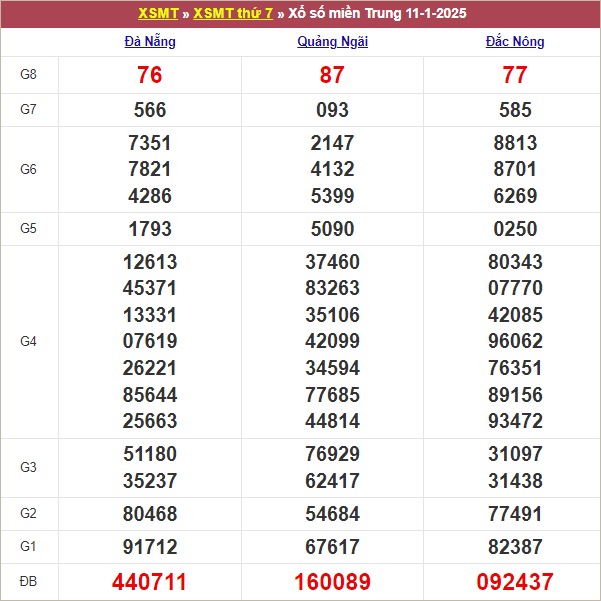Open the Đắc Nông province link
Screen dimensions: 601x601
coord(515,42)
